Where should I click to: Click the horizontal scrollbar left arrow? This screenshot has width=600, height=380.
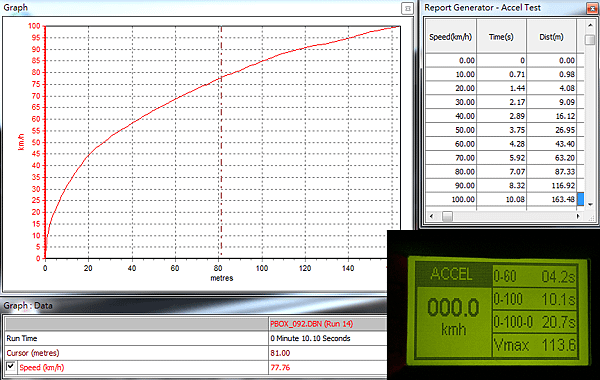click(x=432, y=216)
